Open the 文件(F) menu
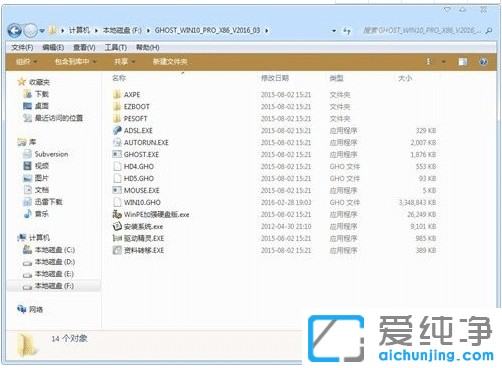 (22, 48)
